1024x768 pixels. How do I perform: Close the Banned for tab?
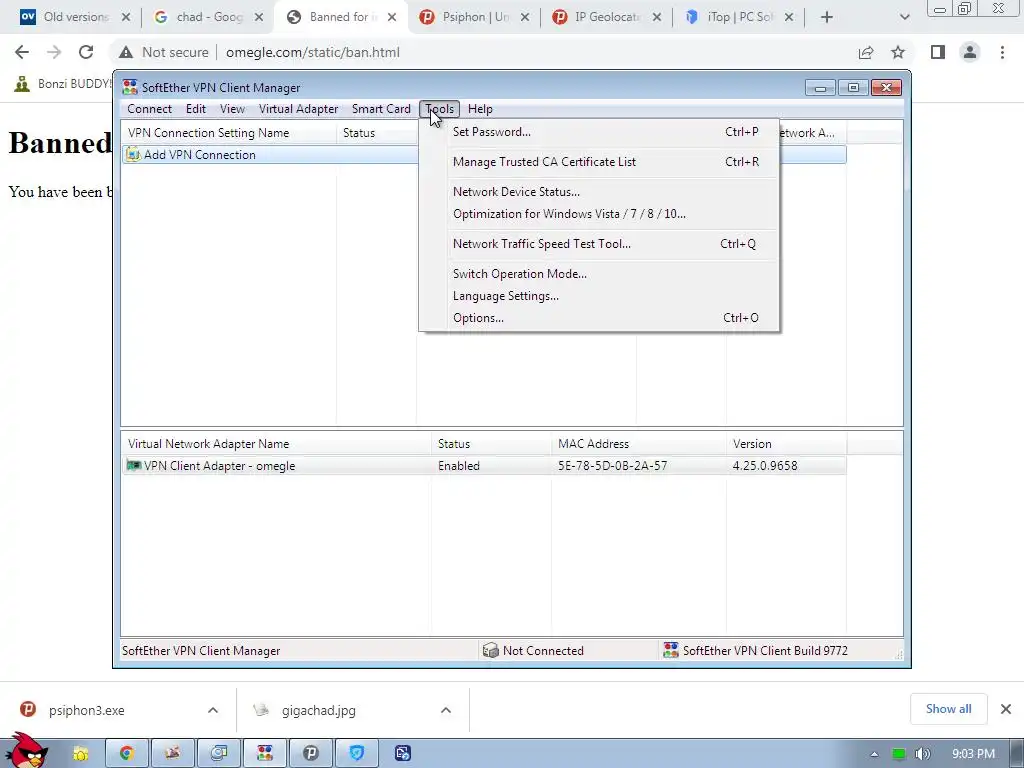click(392, 18)
